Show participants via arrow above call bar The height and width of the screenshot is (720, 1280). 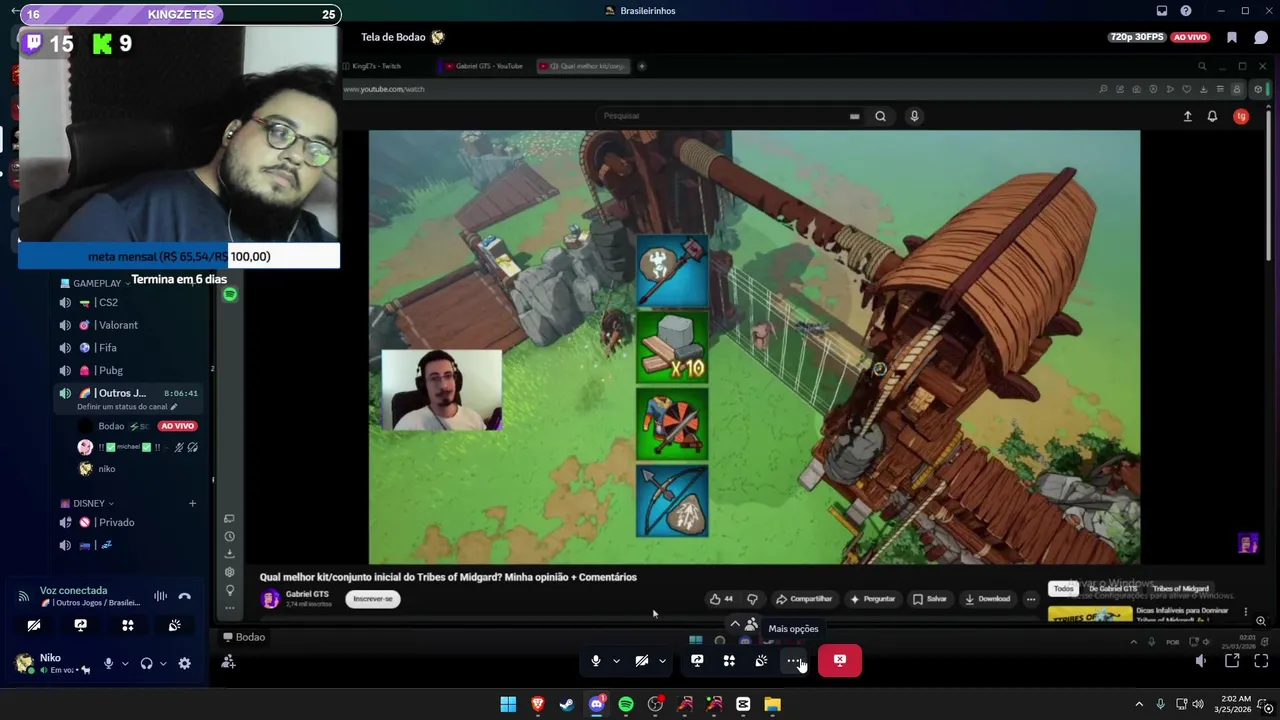(735, 624)
